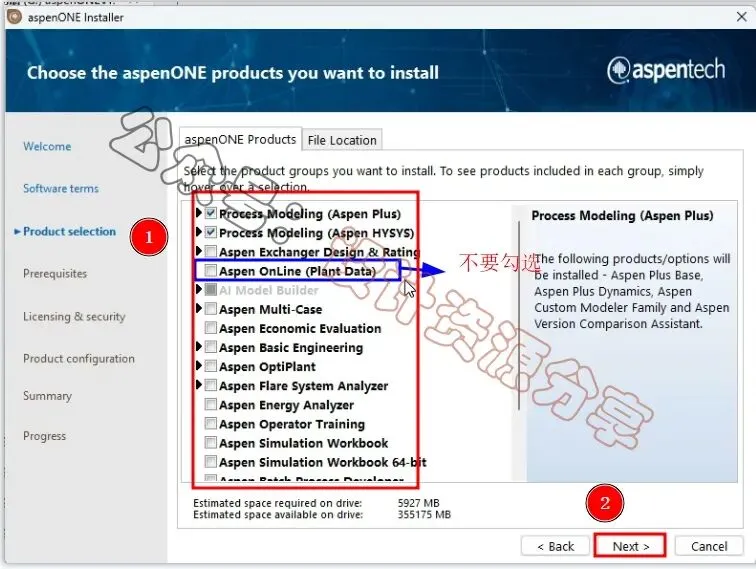The image size is (756, 569).
Task: Click the 5927 MB required space value
Action: click(x=418, y=503)
